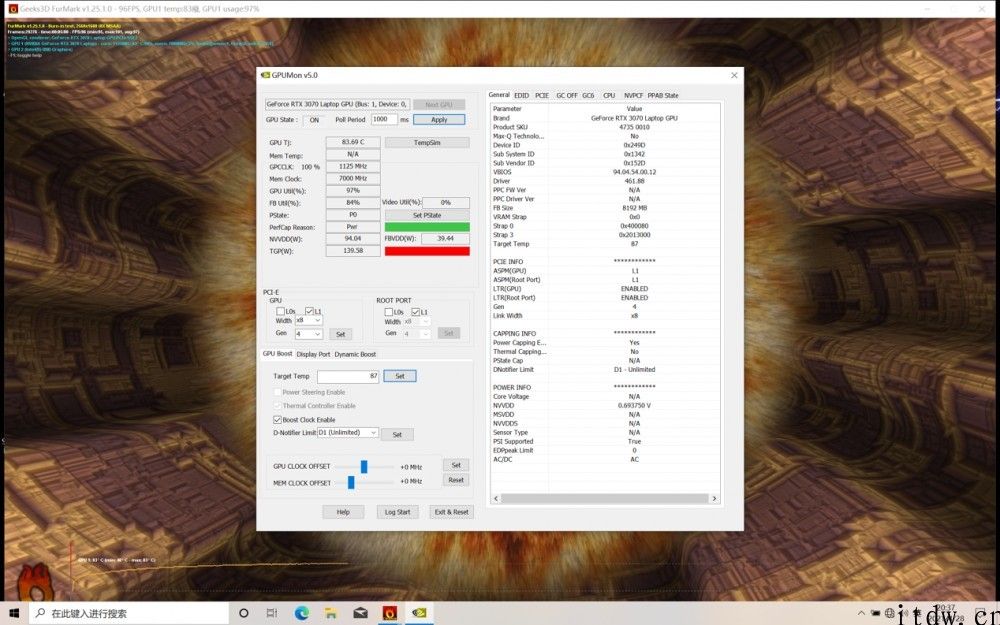Open the PCIE tab
The height and width of the screenshot is (625, 1000).
pyautogui.click(x=542, y=95)
